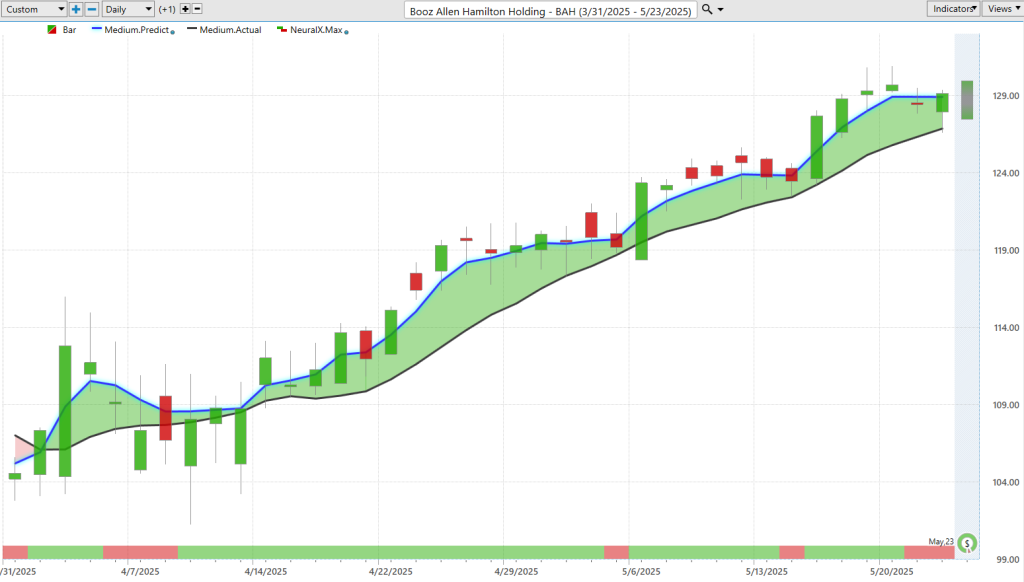Click the 4/14/2025 date axis label

[x=266, y=572]
